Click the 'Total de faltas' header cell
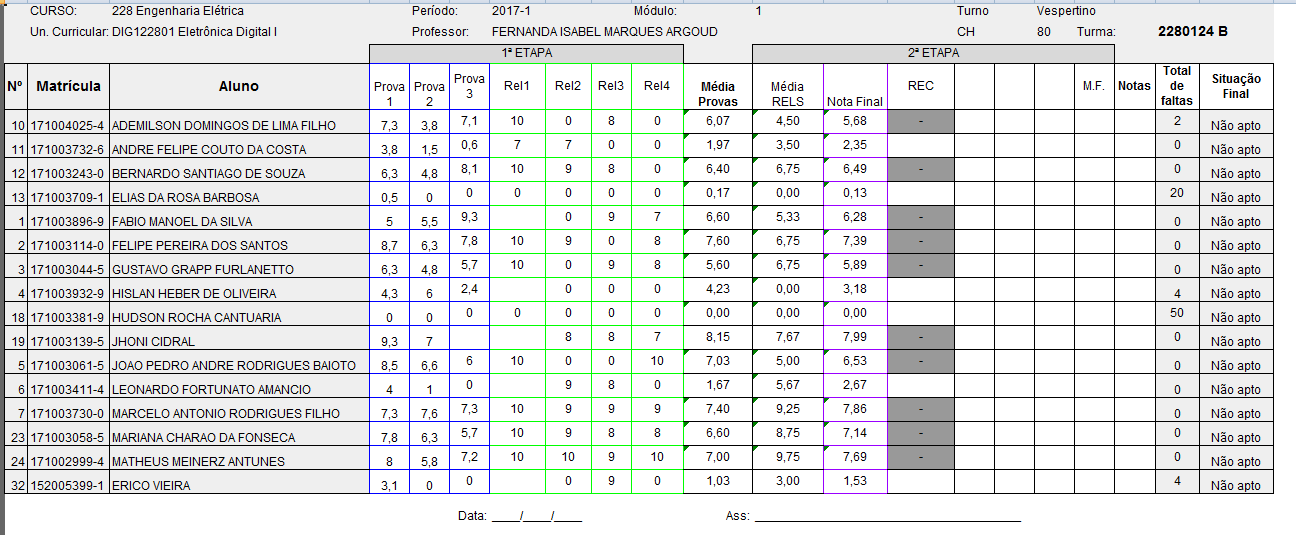Viewport: 1296px width, 535px height. [1177, 86]
